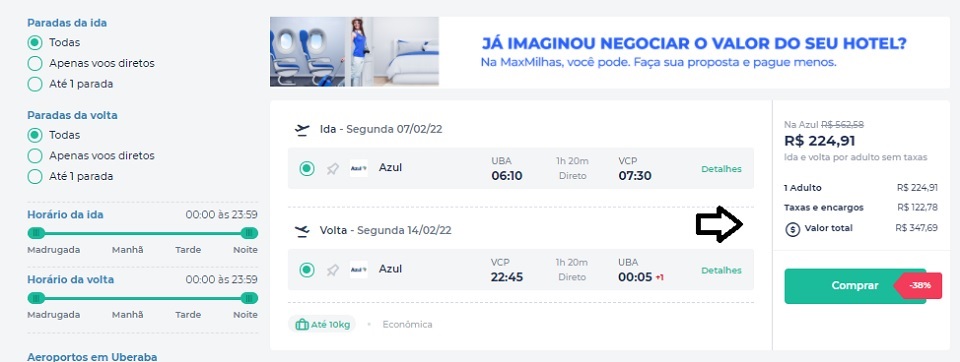This screenshot has height=362, width=960.
Task: Click the Azul airline logo on 22:45 flight
Action: [359, 270]
